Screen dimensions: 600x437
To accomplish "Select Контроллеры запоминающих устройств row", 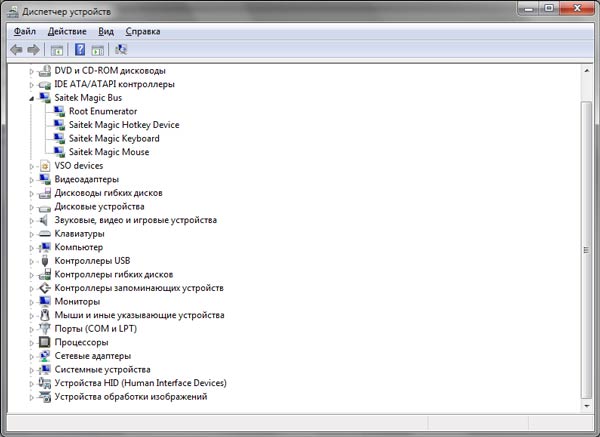I will [x=139, y=288].
